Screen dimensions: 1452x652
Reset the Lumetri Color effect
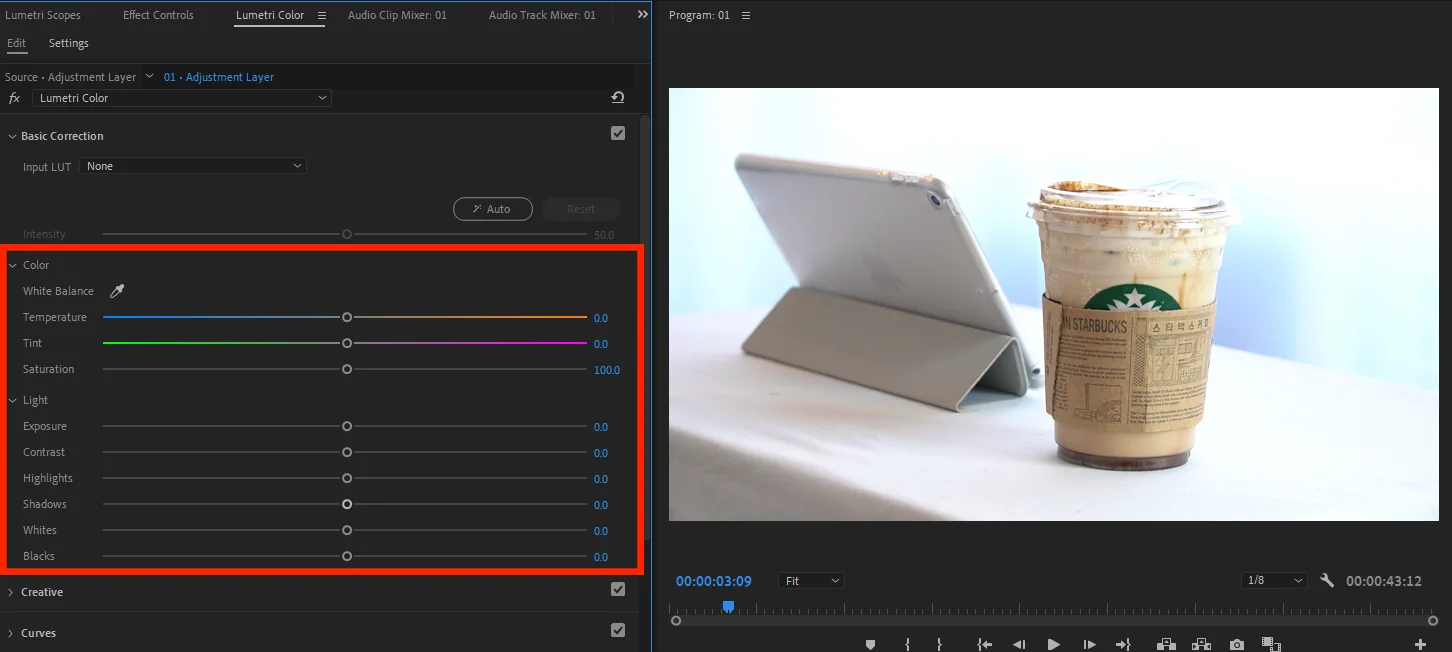[x=618, y=97]
